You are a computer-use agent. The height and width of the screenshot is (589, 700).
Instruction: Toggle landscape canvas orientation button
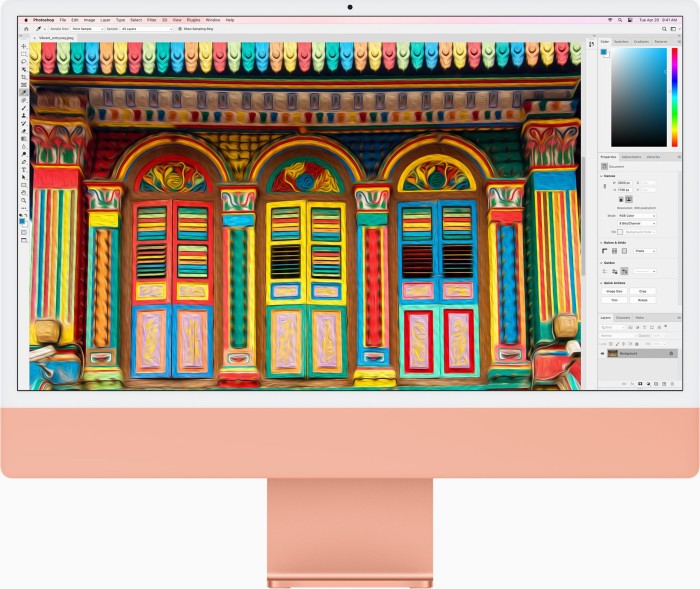click(628, 199)
